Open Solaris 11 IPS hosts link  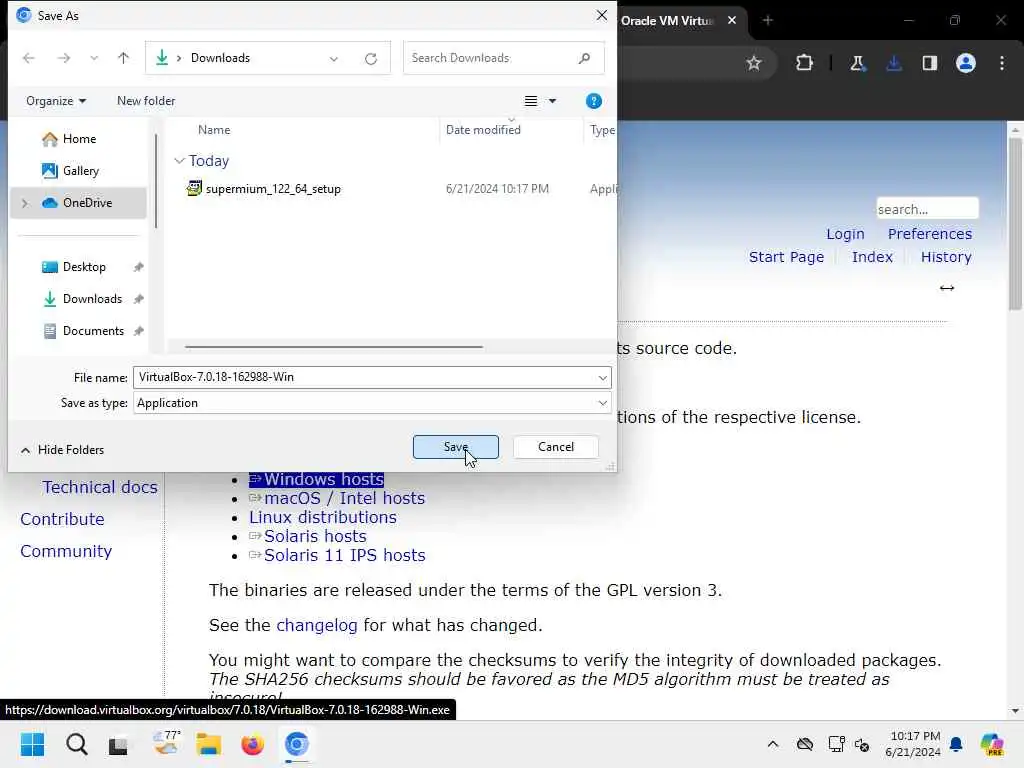click(x=344, y=555)
